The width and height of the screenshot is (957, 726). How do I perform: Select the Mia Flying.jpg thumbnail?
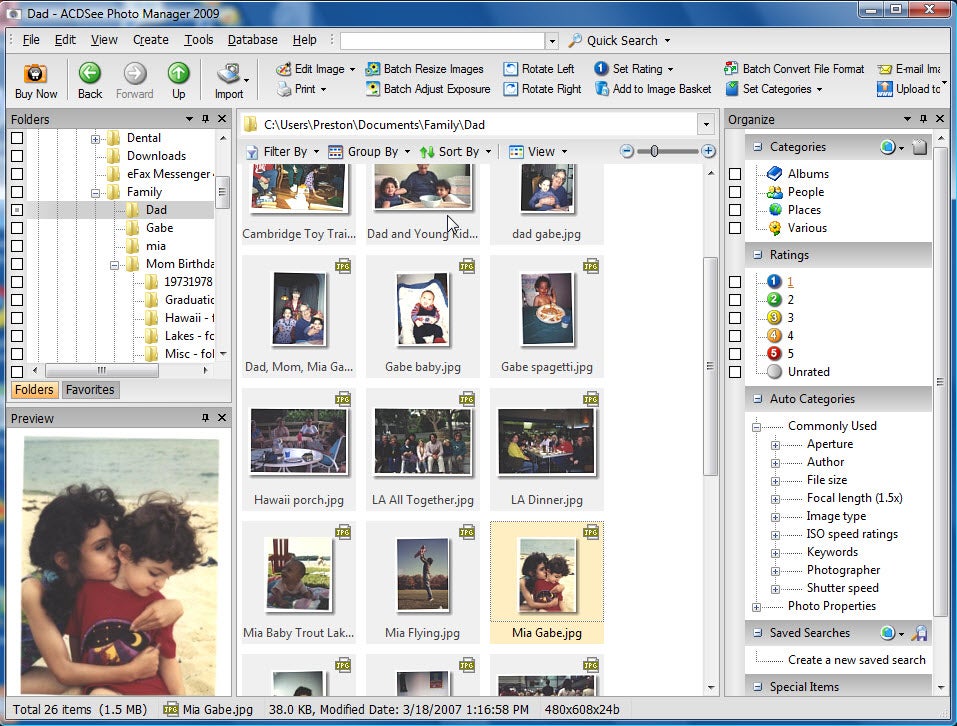[422, 582]
